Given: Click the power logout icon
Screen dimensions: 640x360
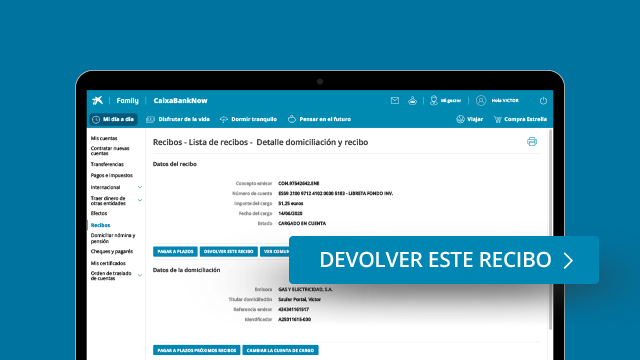Looking at the screenshot, I should (543, 100).
